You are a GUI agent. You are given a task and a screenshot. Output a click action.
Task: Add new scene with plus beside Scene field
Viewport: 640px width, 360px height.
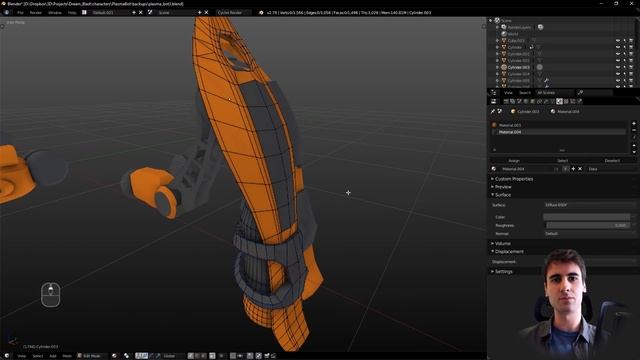coord(200,13)
